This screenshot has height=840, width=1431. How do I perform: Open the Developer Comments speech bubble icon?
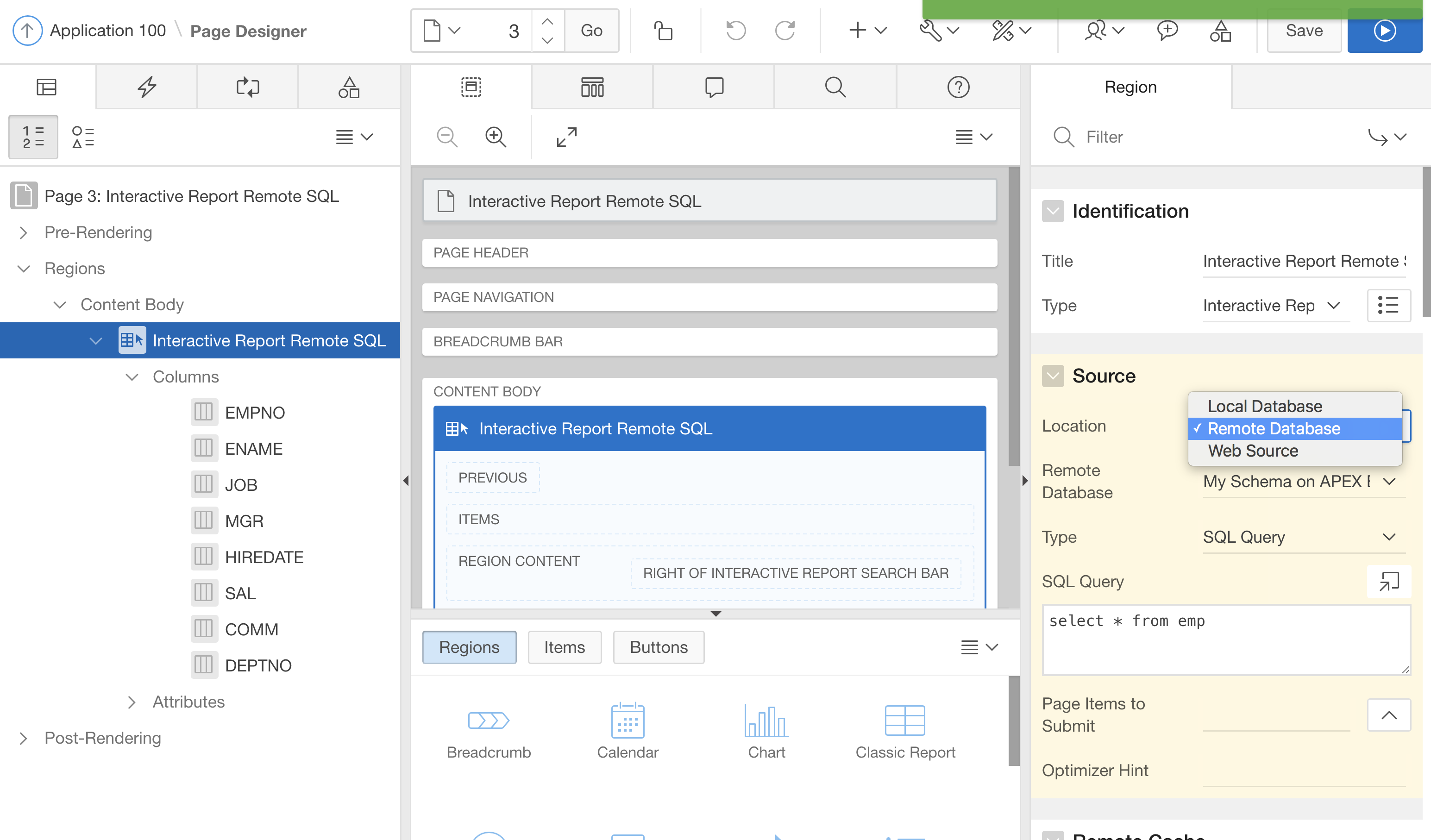tap(1167, 31)
